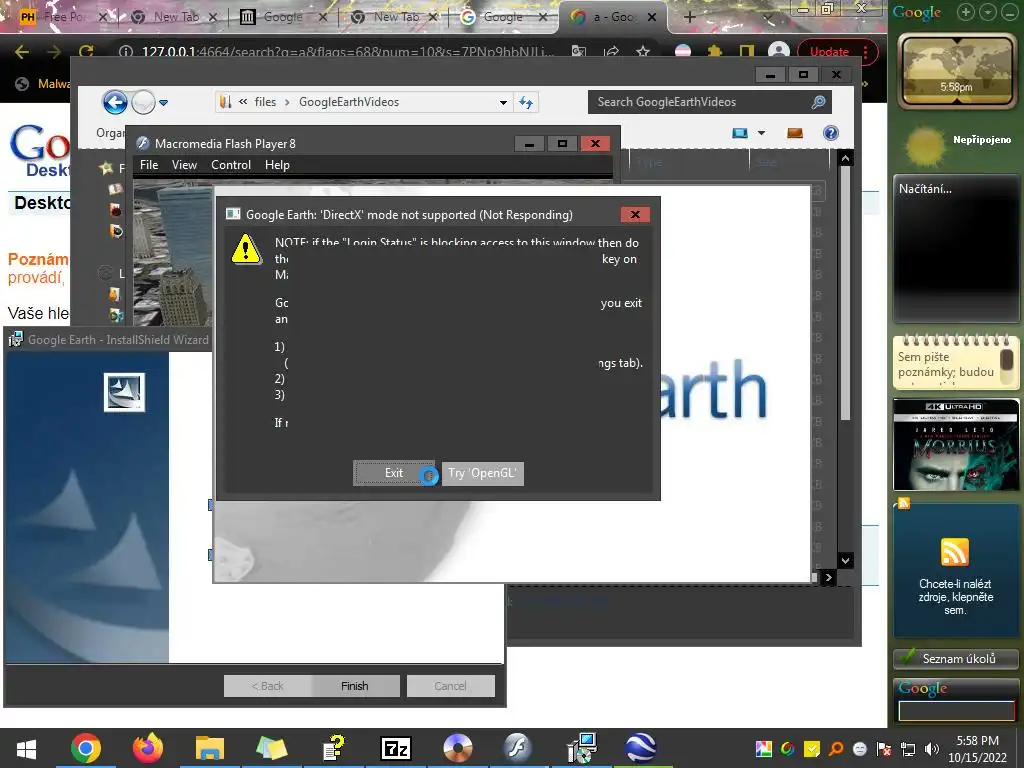This screenshot has width=1024, height=768.
Task: Click the Explorer vertical scrollbar up arrow
Action: click(845, 158)
